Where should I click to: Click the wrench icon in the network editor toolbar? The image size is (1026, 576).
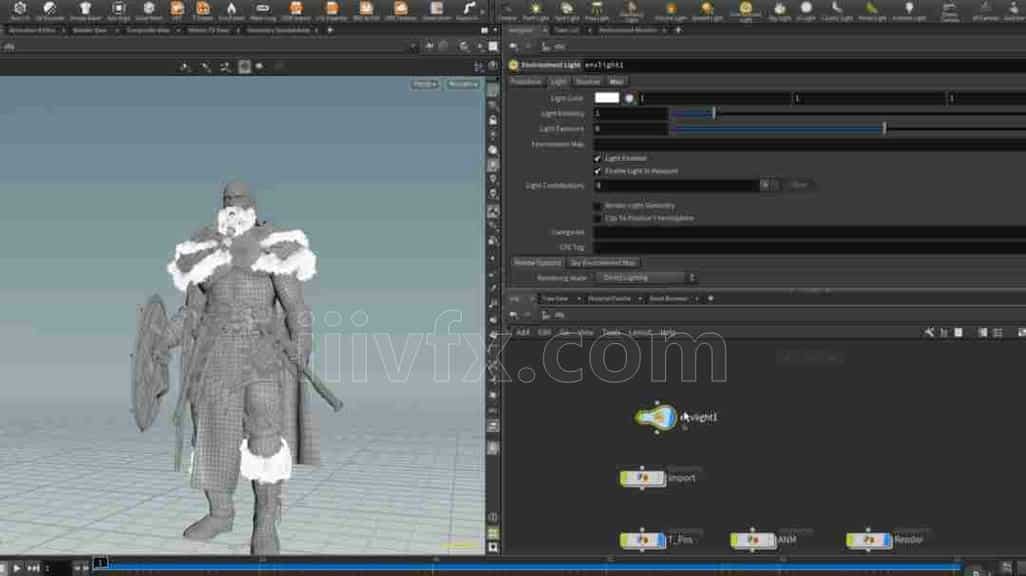click(929, 333)
